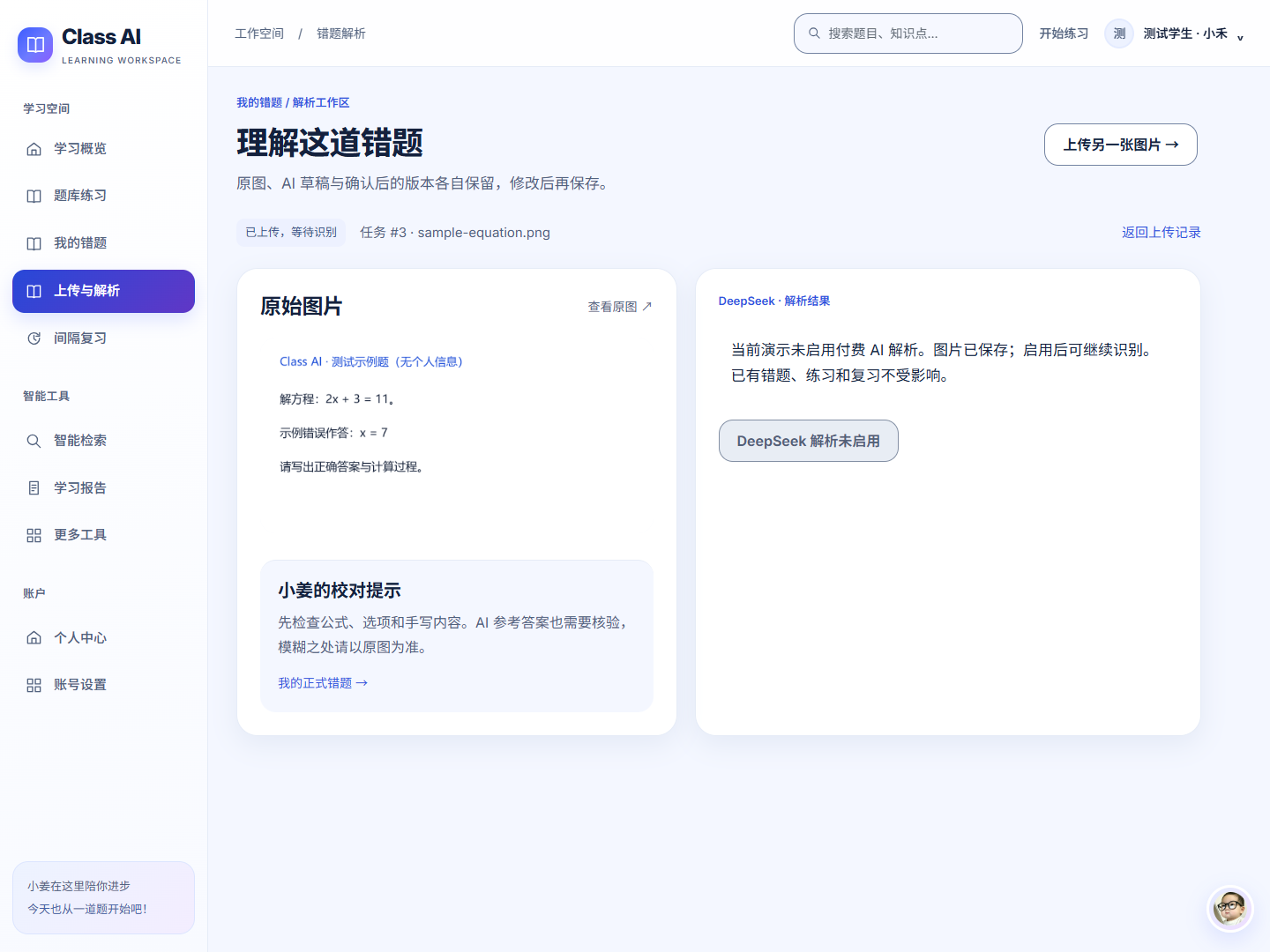The width and height of the screenshot is (1270, 952).
Task: Click 开始练习 in the top bar
Action: pos(1064,33)
